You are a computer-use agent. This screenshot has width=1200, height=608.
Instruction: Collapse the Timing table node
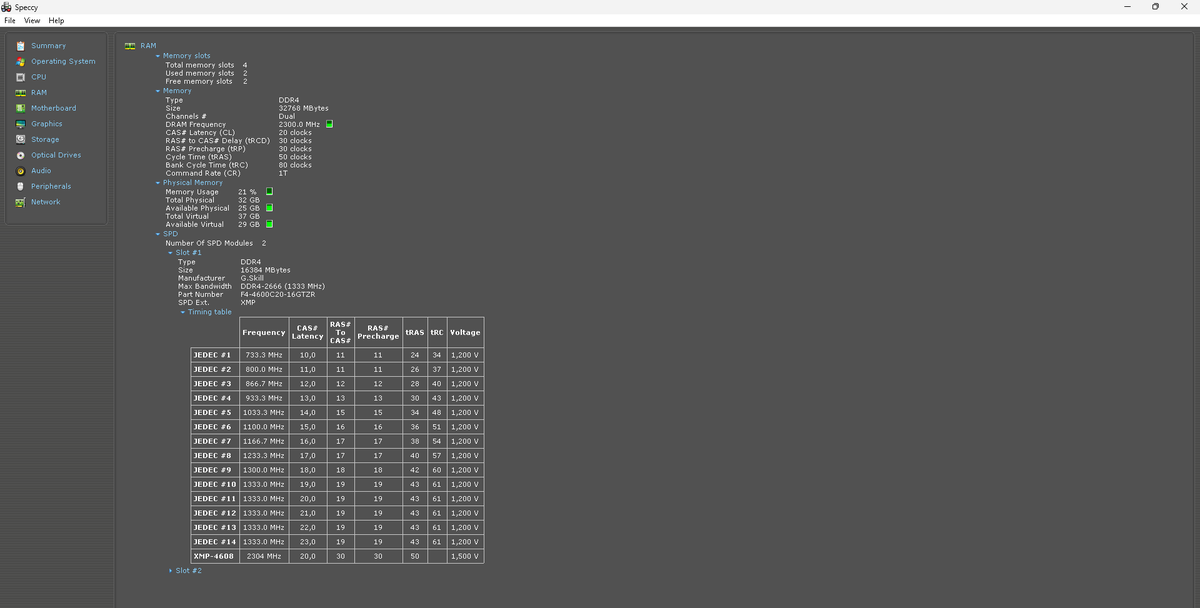click(x=183, y=312)
